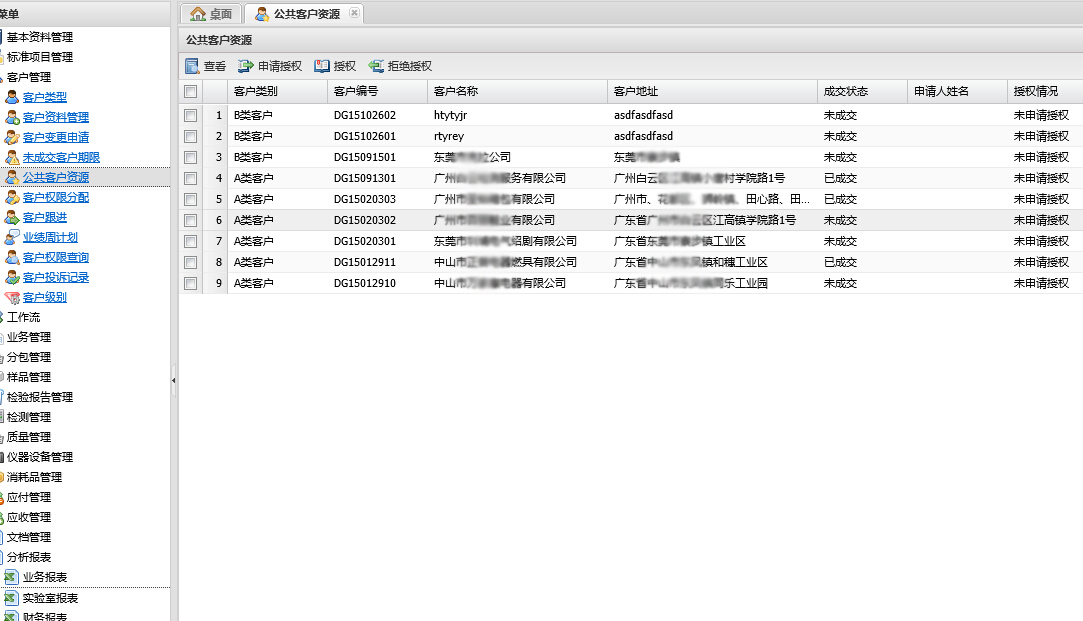Image resolution: width=1083 pixels, height=621 pixels.
Task: Expand the 业务管理 menu group
Action: [28, 337]
